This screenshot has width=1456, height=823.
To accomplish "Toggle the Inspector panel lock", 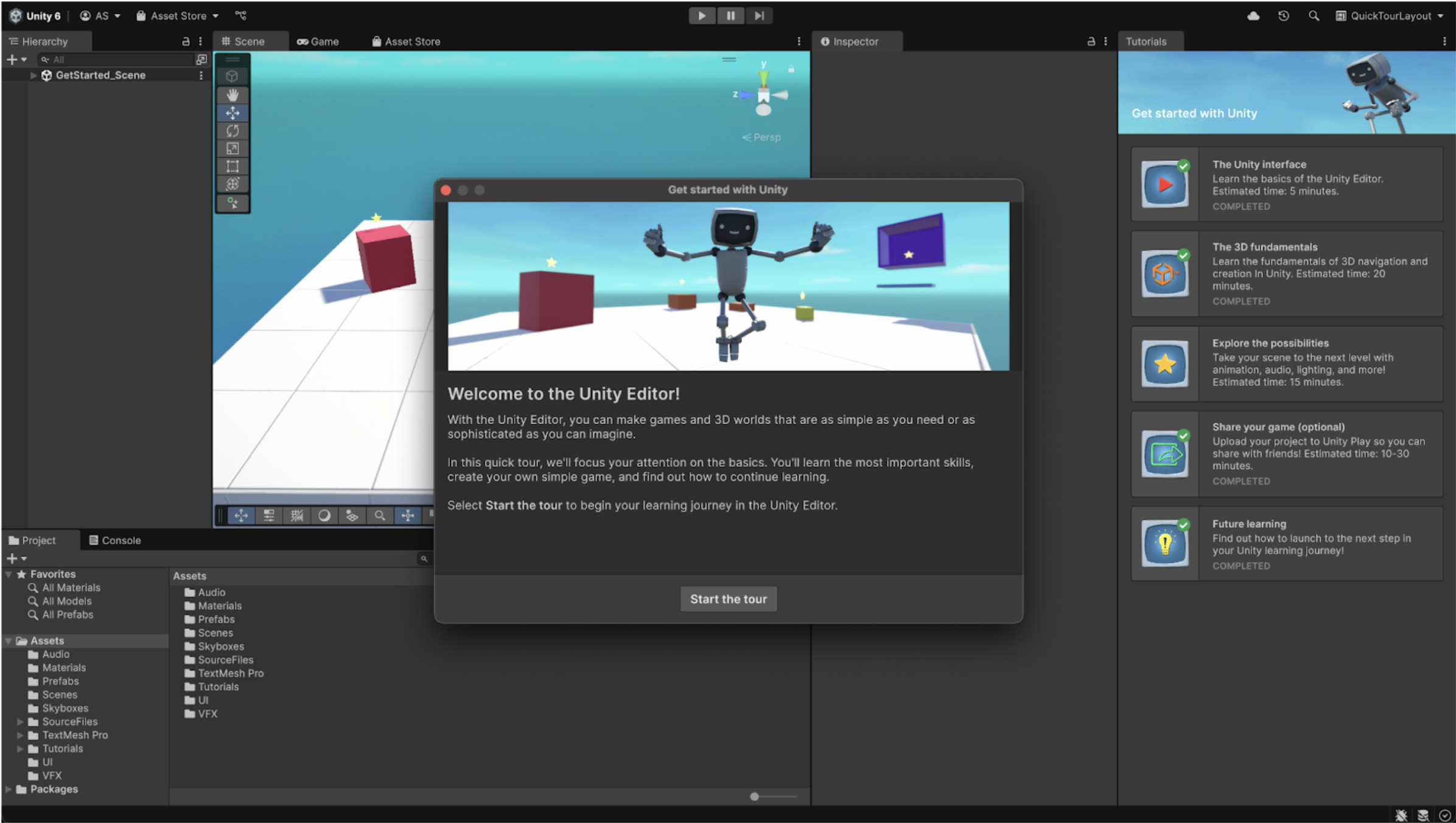I will [x=1091, y=41].
